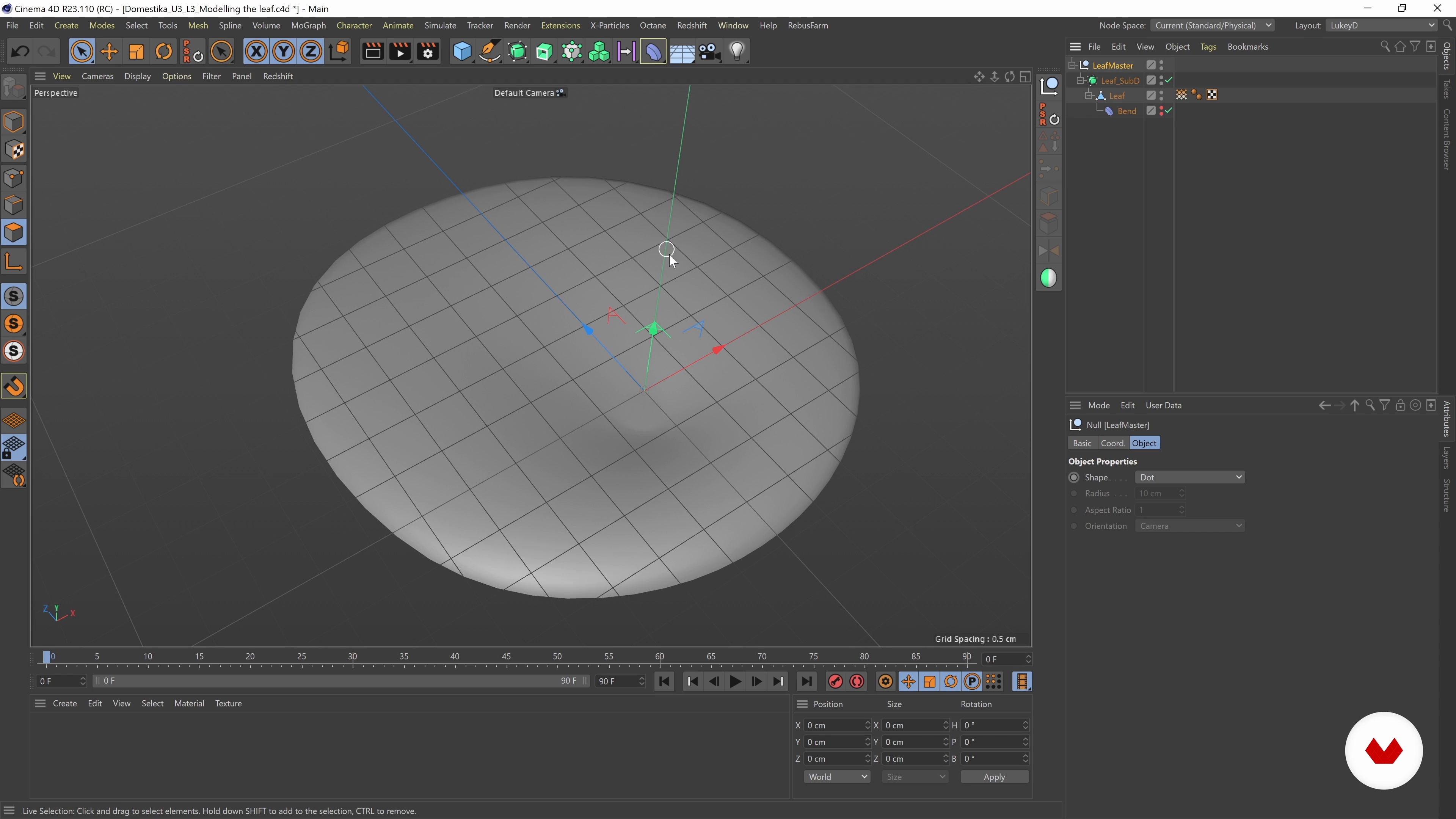Viewport: 1456px width, 819px height.
Task: Open the Node Space dropdown
Action: 1212,25
